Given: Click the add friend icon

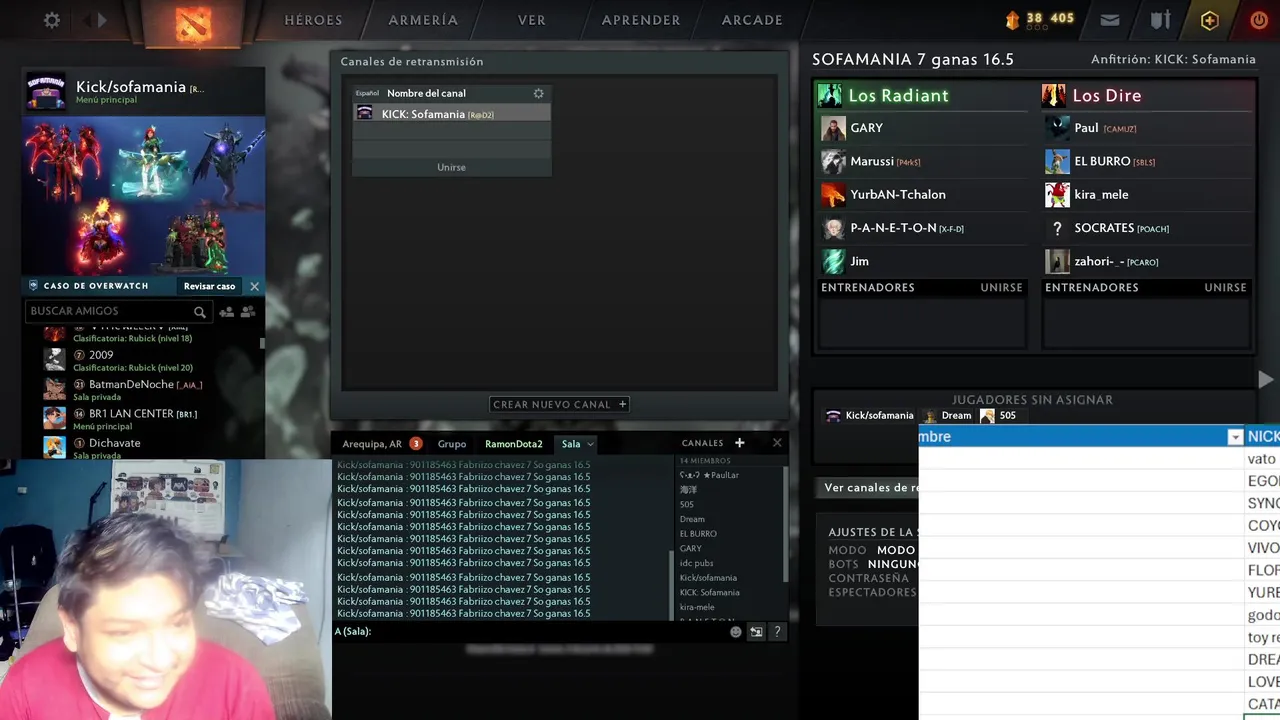Looking at the screenshot, I should pyautogui.click(x=226, y=312).
